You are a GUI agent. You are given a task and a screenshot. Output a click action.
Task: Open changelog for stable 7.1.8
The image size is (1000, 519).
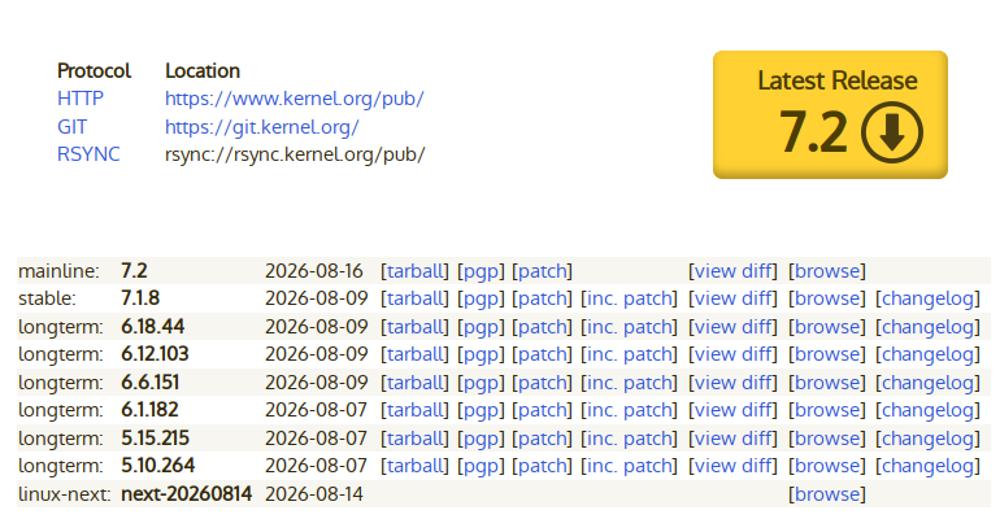927,298
